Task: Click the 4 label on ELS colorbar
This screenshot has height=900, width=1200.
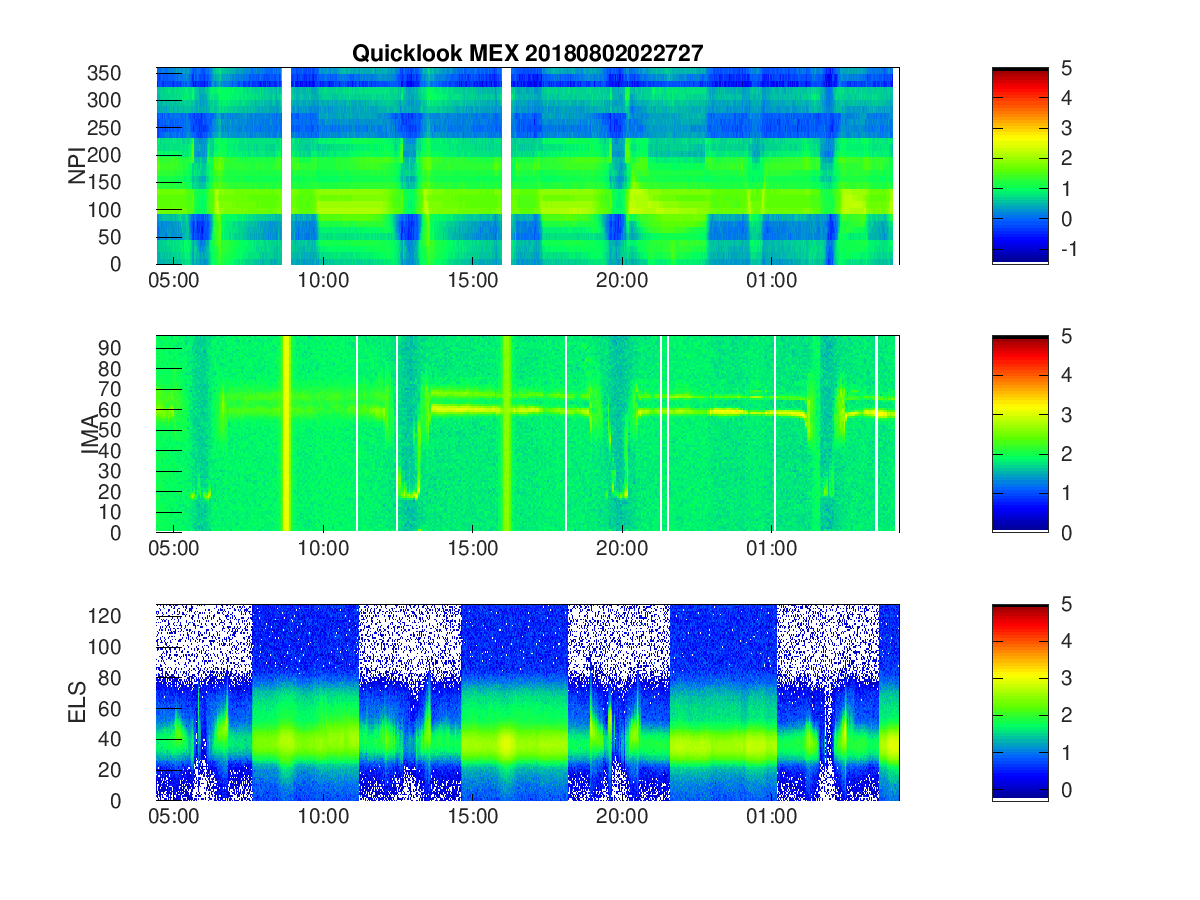Action: (1065, 643)
